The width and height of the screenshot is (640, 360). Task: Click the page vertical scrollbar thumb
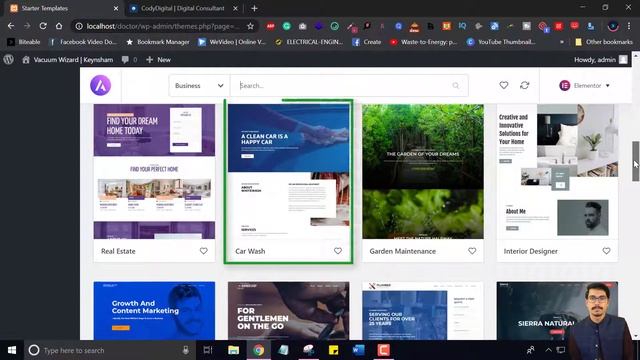coord(636,161)
